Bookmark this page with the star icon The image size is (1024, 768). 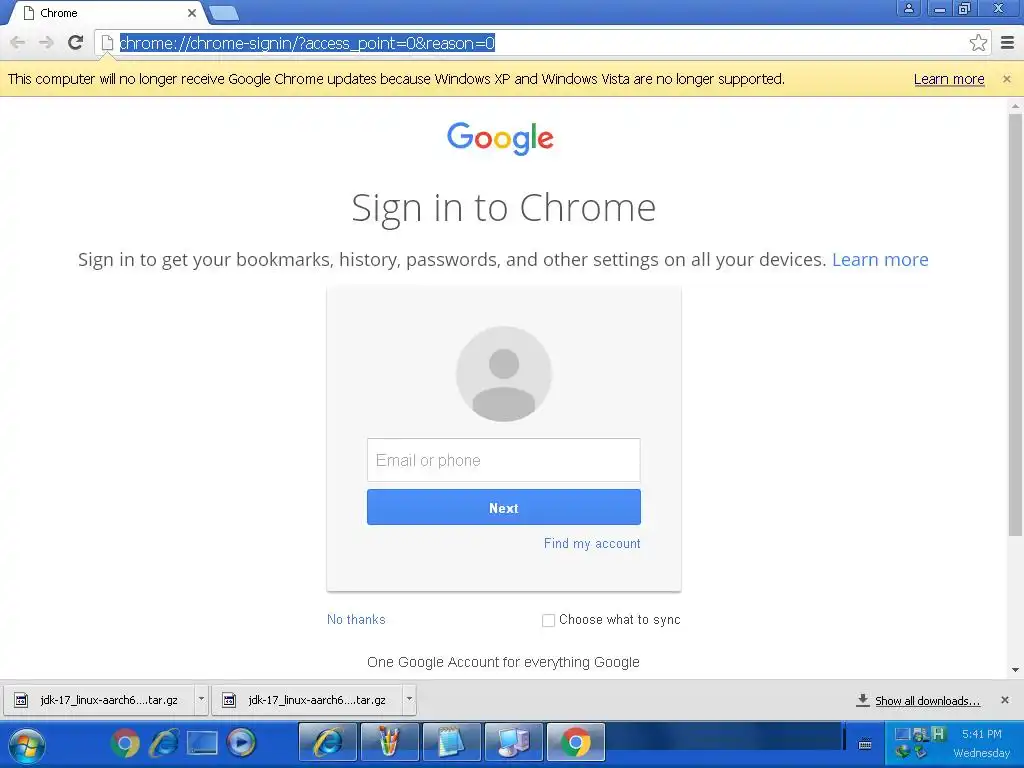tap(978, 43)
